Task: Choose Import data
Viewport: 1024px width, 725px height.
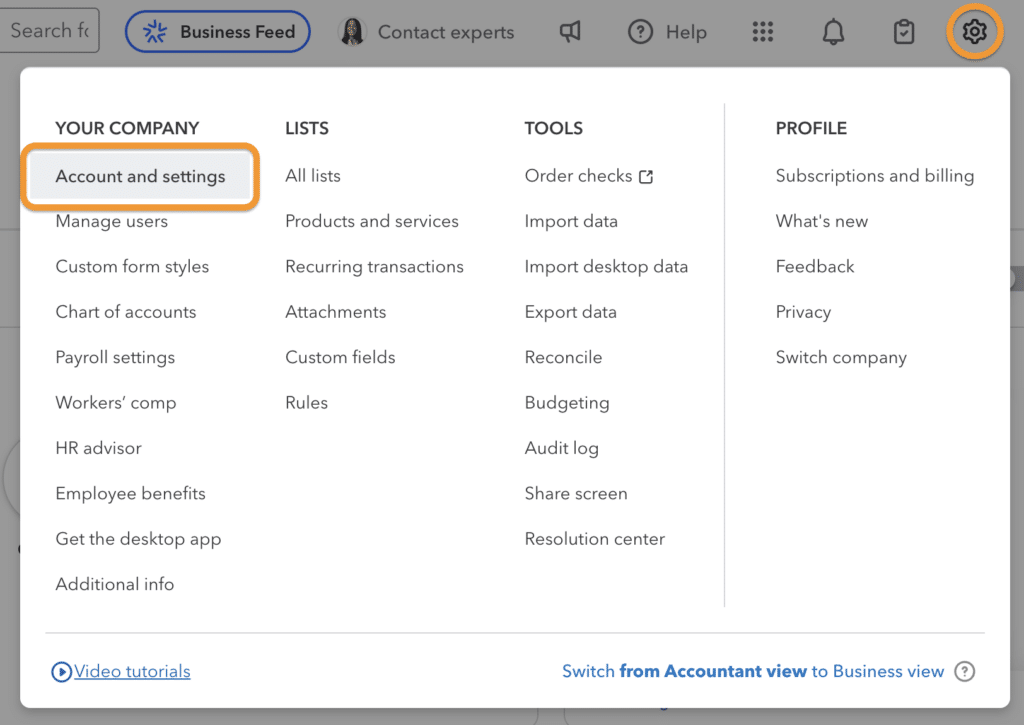Action: pyautogui.click(x=571, y=221)
